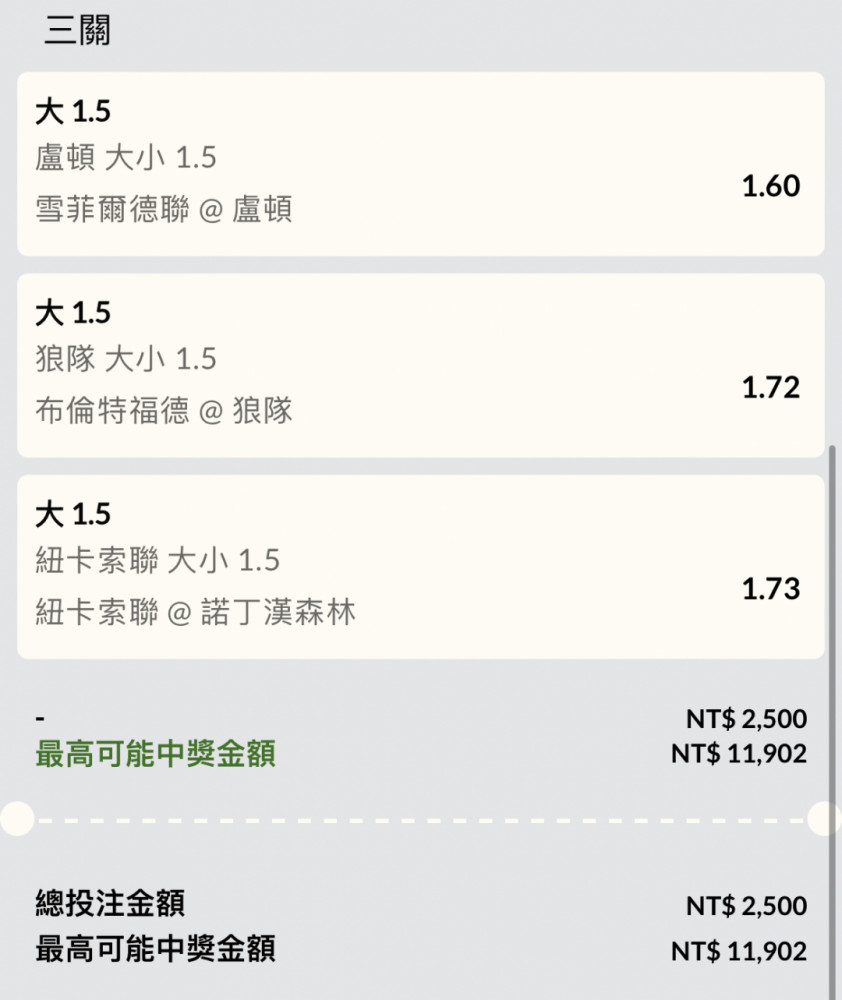
Task: Select the 1.72 odds for 狼隊
Action: tap(770, 387)
